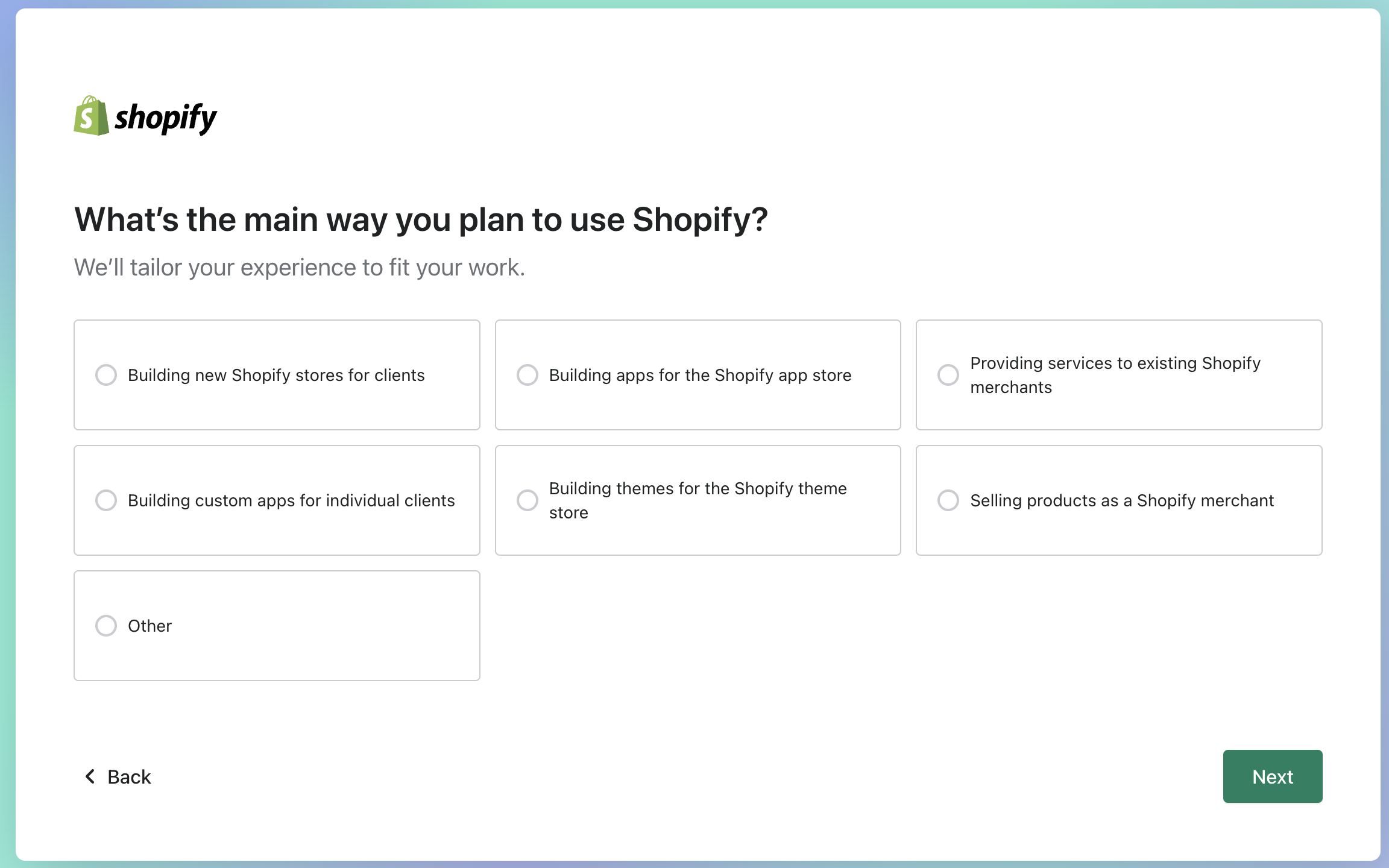Click the question heading text

coord(420,219)
